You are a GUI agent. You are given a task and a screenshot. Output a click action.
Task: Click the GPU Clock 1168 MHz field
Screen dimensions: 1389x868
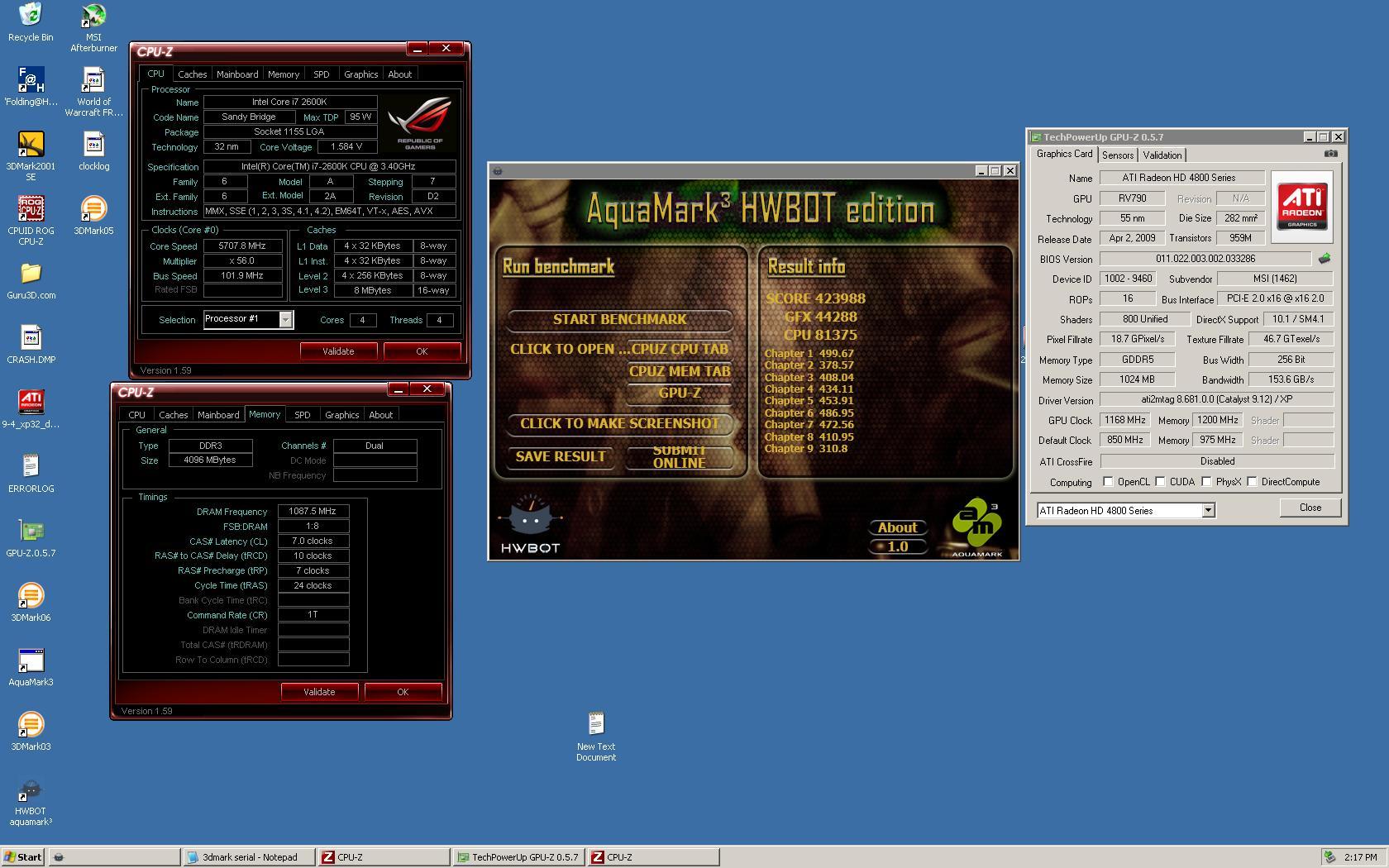pyautogui.click(x=1127, y=420)
